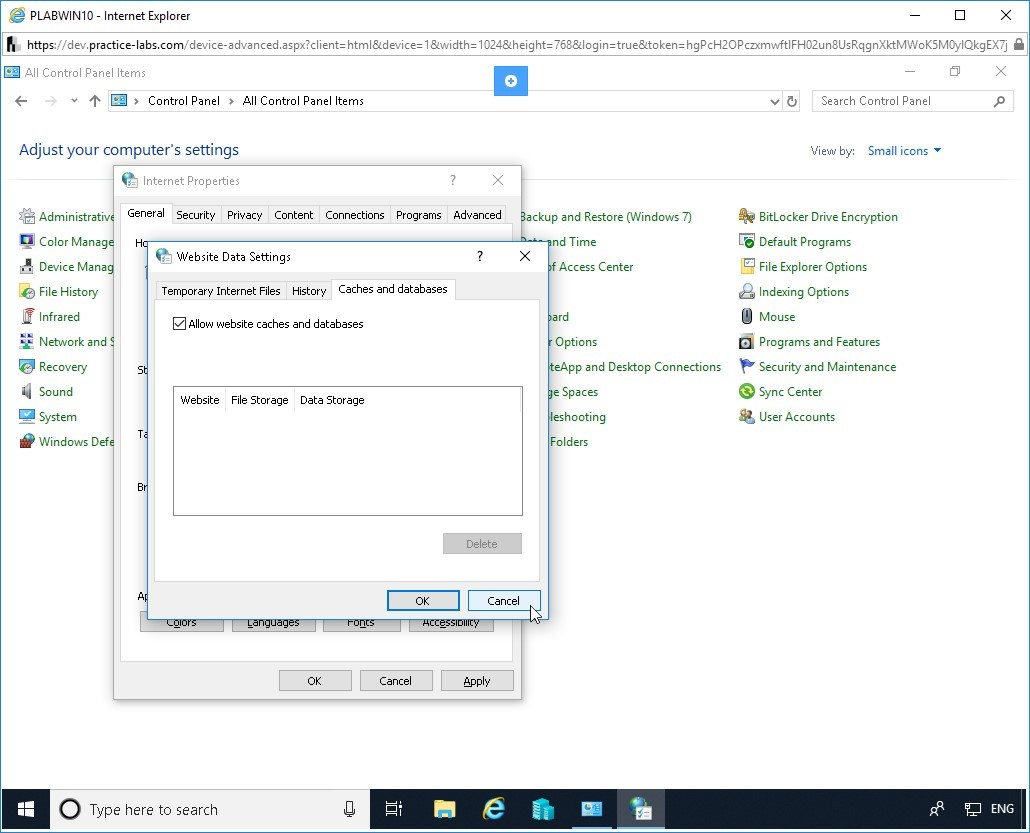This screenshot has width=1030, height=833.
Task: Open the Connections tab in Internet Properties
Action: [x=355, y=215]
